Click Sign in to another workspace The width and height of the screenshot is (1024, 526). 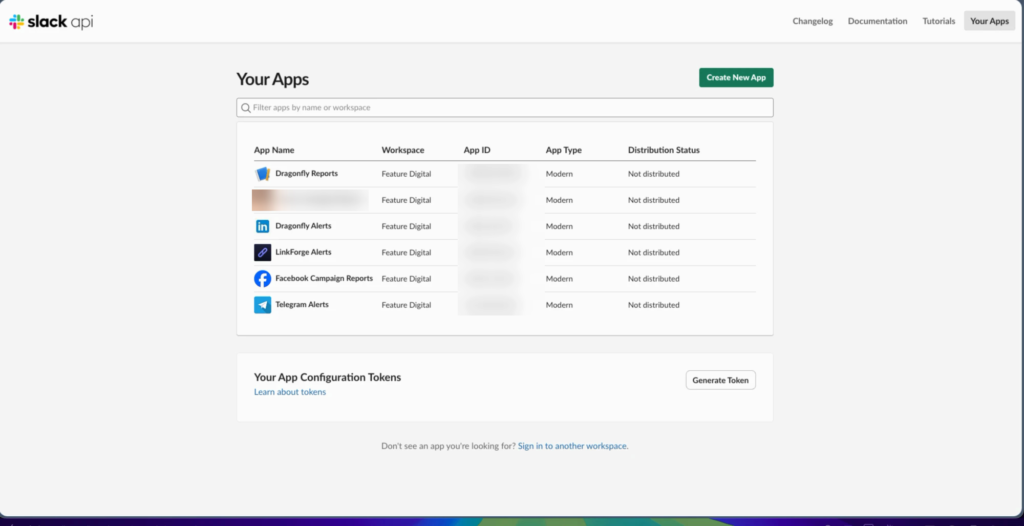click(x=572, y=446)
